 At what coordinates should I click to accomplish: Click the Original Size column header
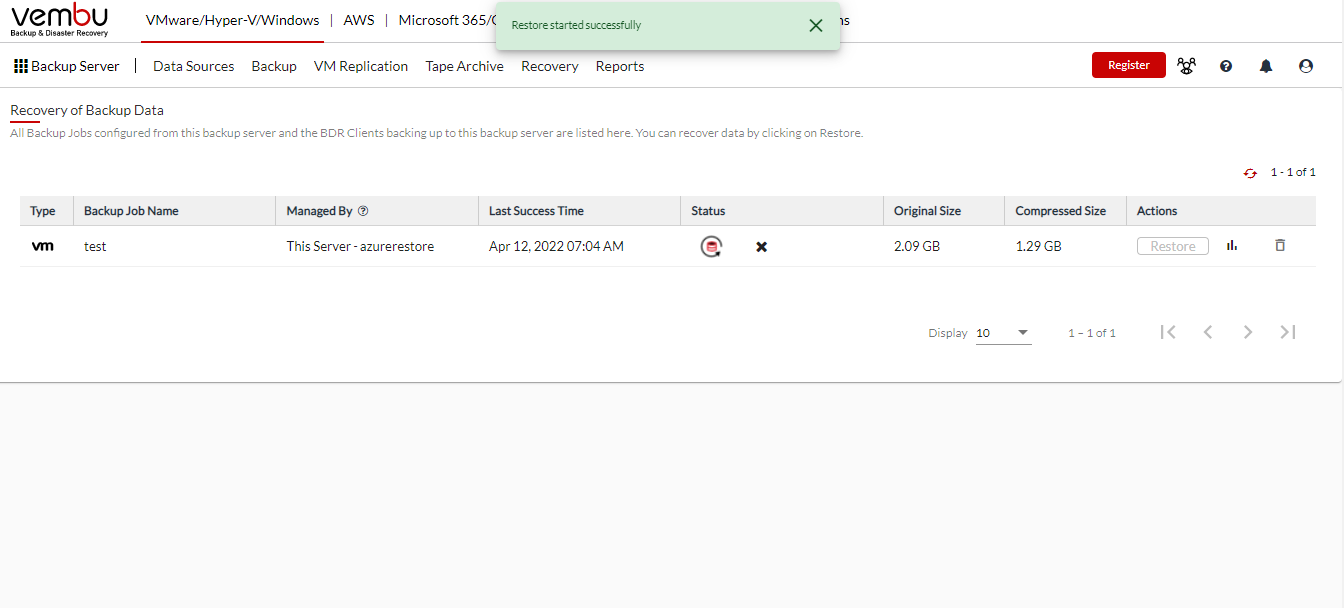click(x=927, y=211)
